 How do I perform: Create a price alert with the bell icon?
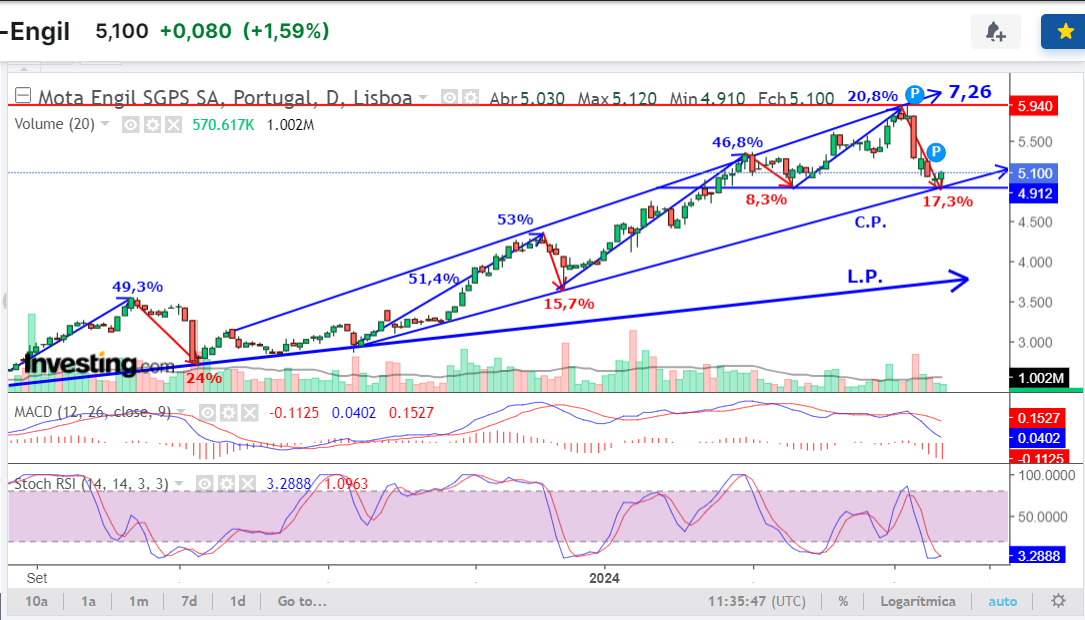(996, 32)
